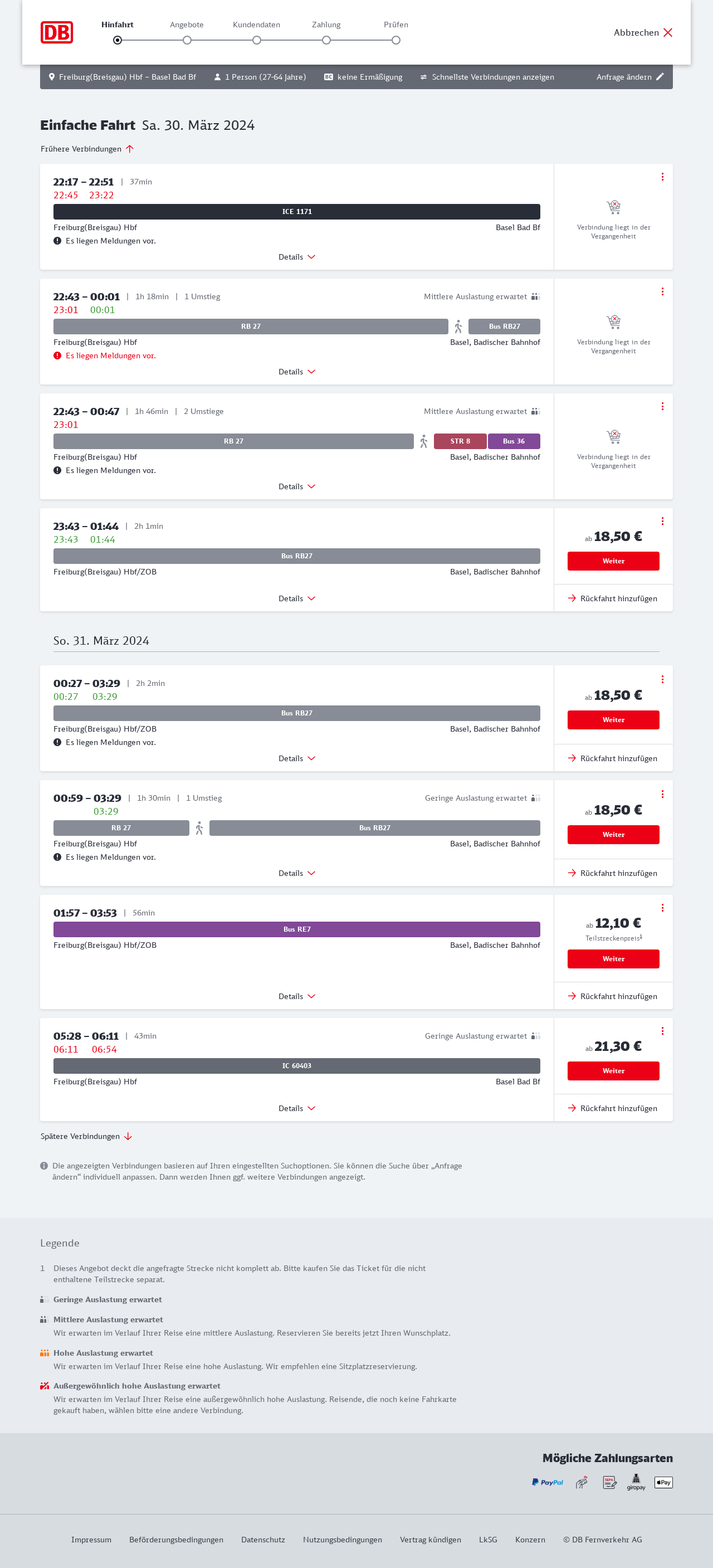Click the Apple Pay payment icon
713x1568 pixels.
click(x=663, y=1482)
